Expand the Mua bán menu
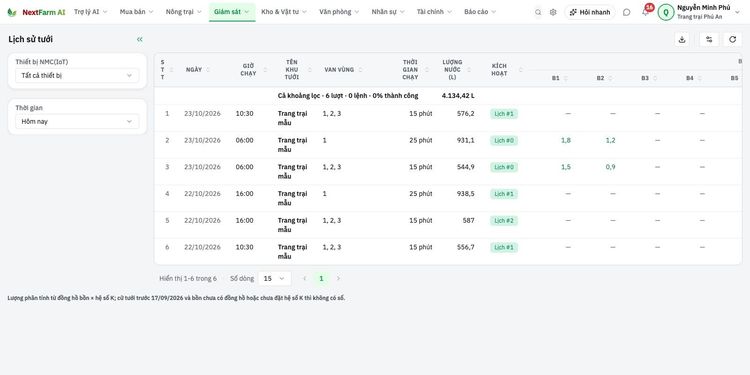This screenshot has width=750, height=375. coord(136,12)
